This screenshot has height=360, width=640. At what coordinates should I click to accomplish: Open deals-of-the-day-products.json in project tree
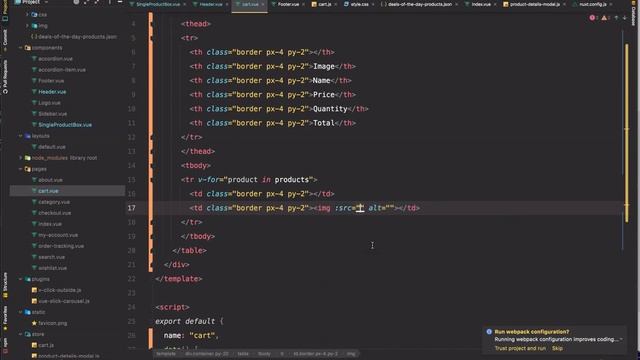coord(74,36)
